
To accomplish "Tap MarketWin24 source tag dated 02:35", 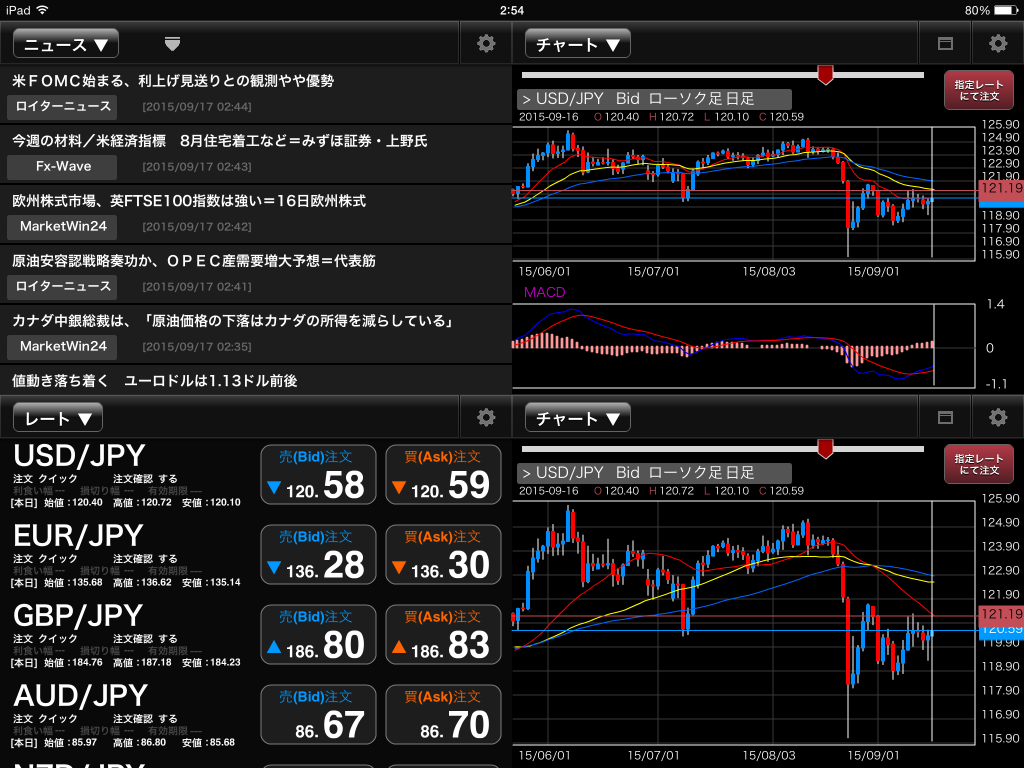I will (x=62, y=347).
